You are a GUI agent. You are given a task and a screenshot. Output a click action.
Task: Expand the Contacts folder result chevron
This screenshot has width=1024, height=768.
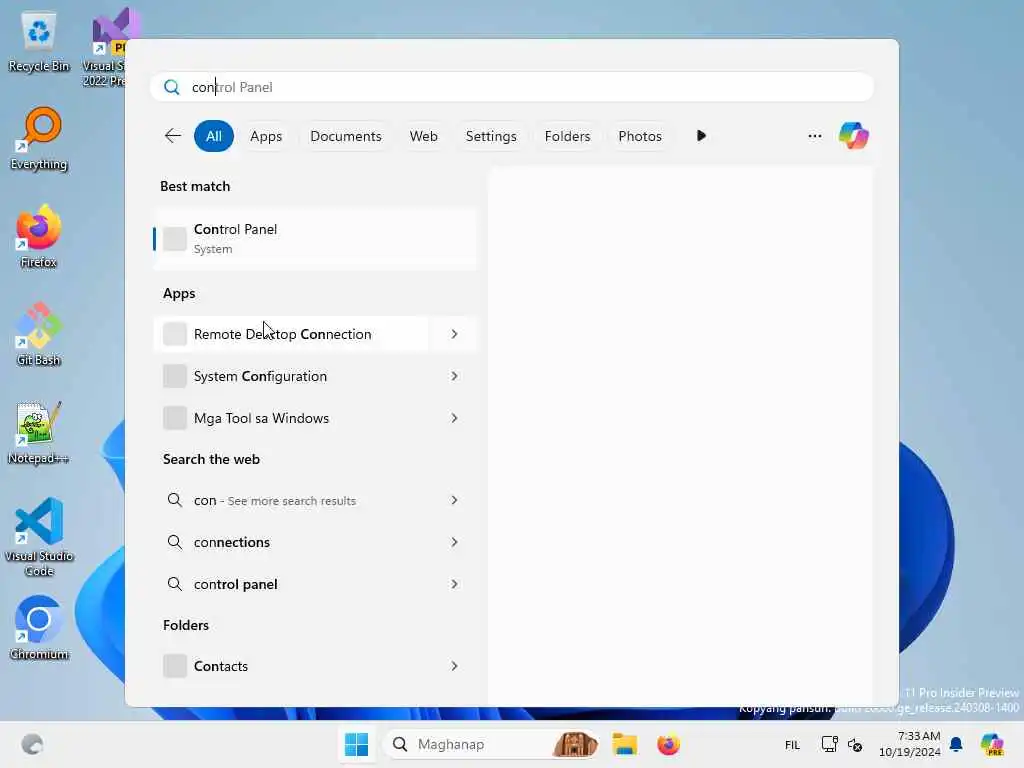[454, 665]
